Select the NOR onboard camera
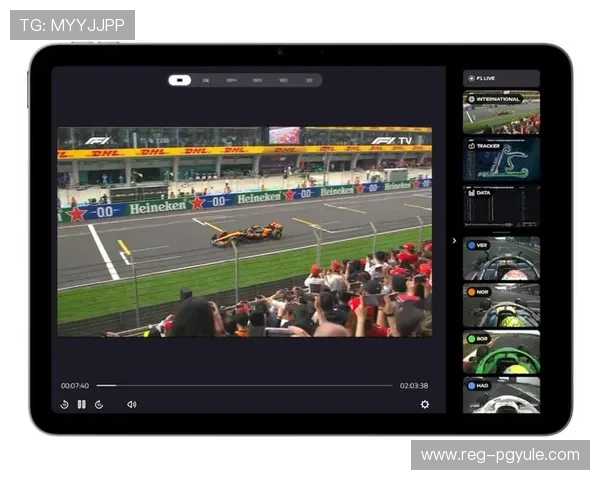 pyautogui.click(x=501, y=305)
